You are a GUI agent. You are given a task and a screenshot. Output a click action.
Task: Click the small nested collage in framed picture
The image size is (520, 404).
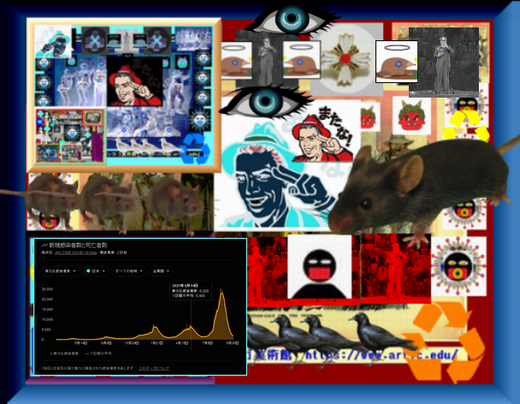tap(70, 136)
